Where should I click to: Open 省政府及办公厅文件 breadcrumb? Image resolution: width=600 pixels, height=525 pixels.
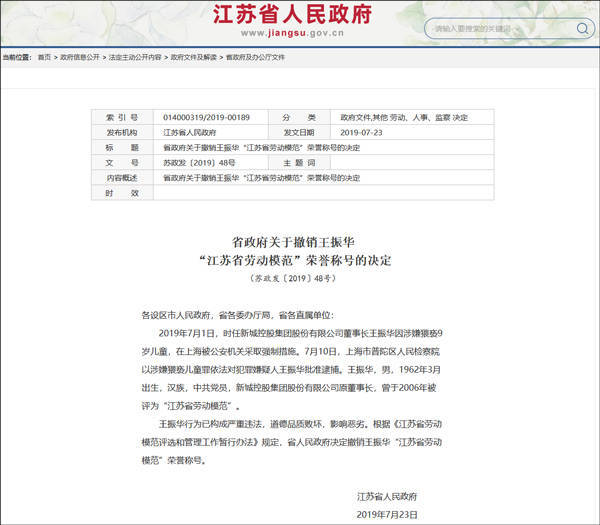click(x=255, y=57)
